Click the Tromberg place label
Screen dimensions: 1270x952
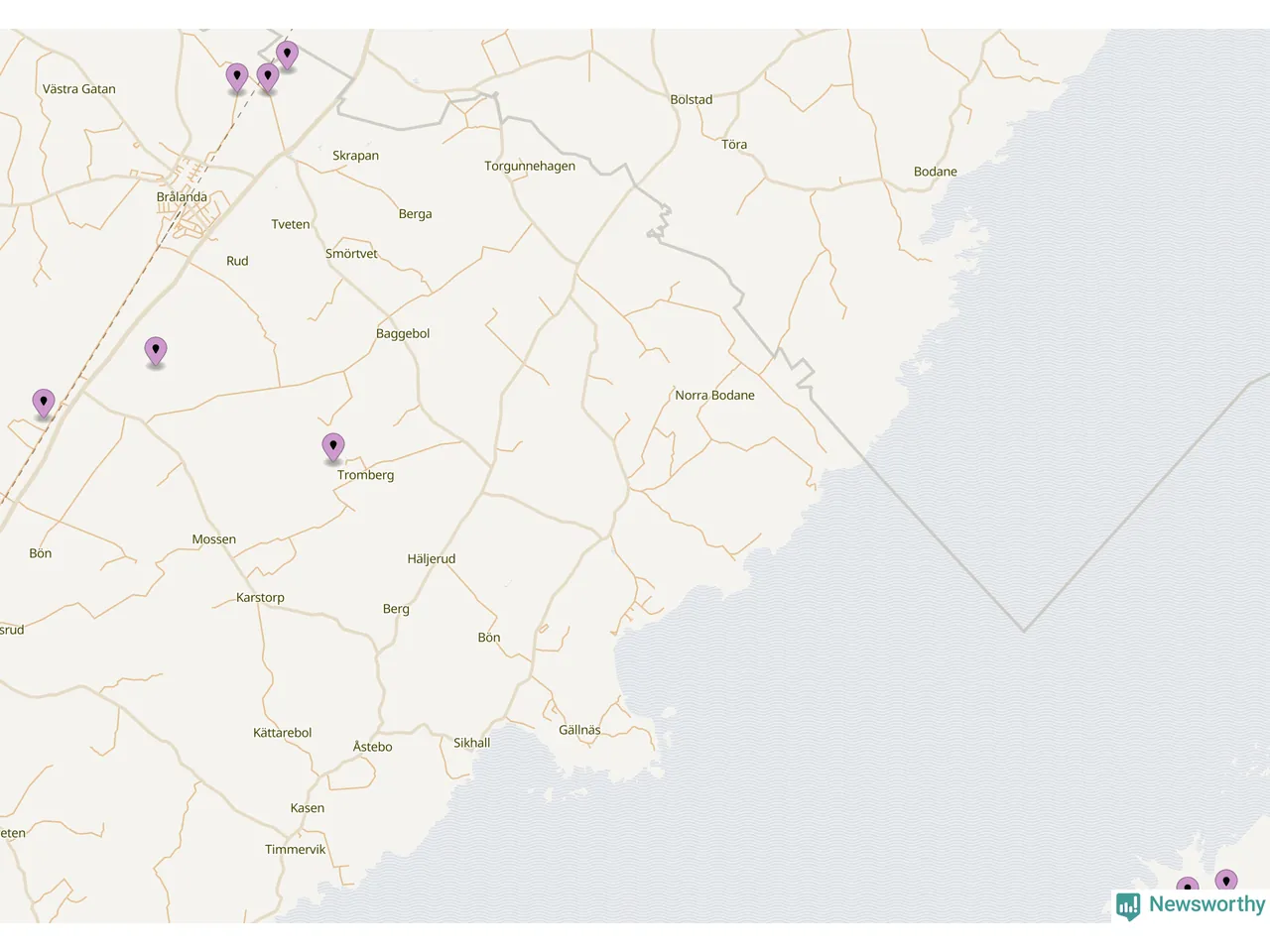pyautogui.click(x=365, y=475)
